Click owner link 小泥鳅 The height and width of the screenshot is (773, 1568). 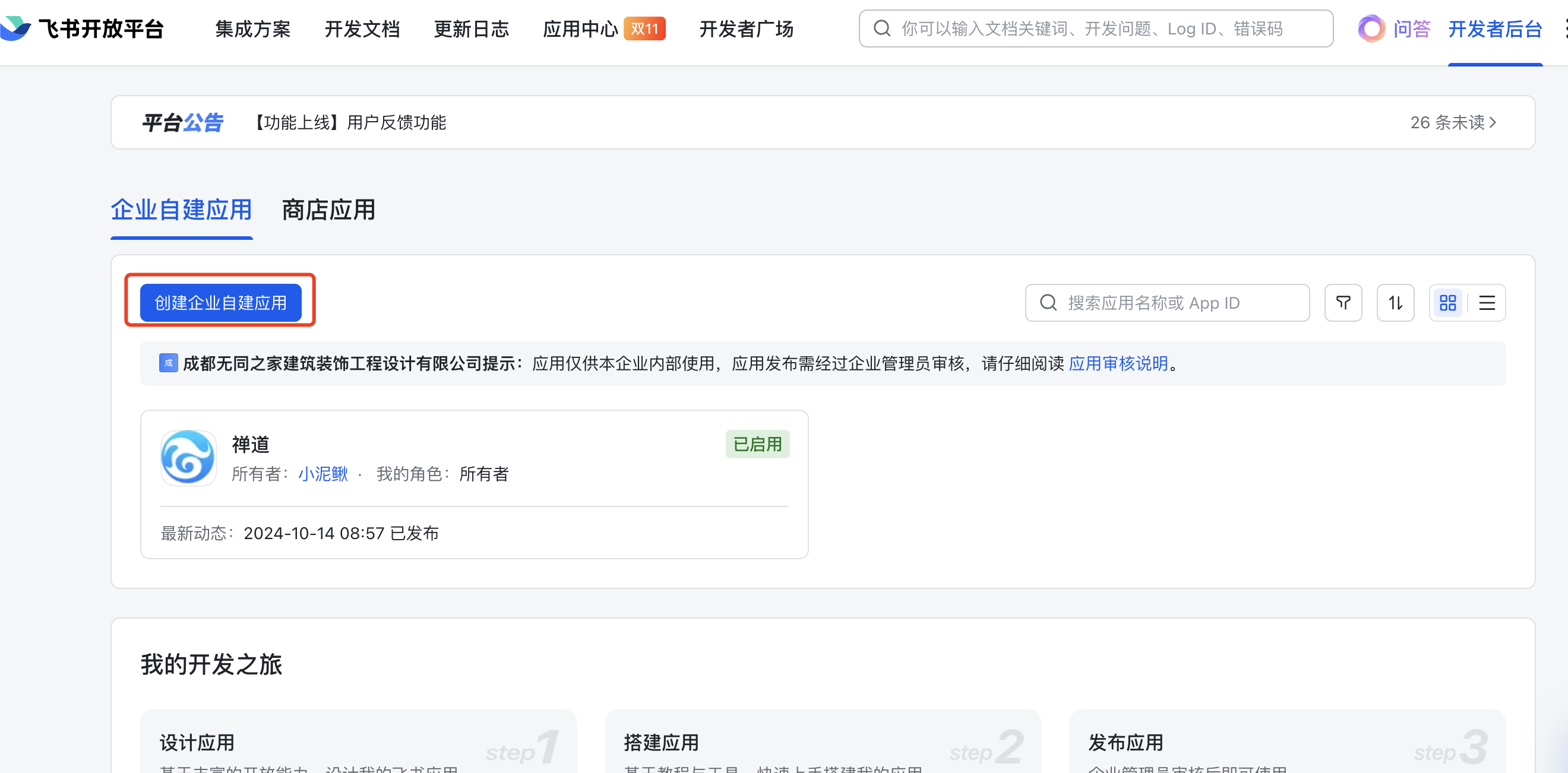point(323,474)
